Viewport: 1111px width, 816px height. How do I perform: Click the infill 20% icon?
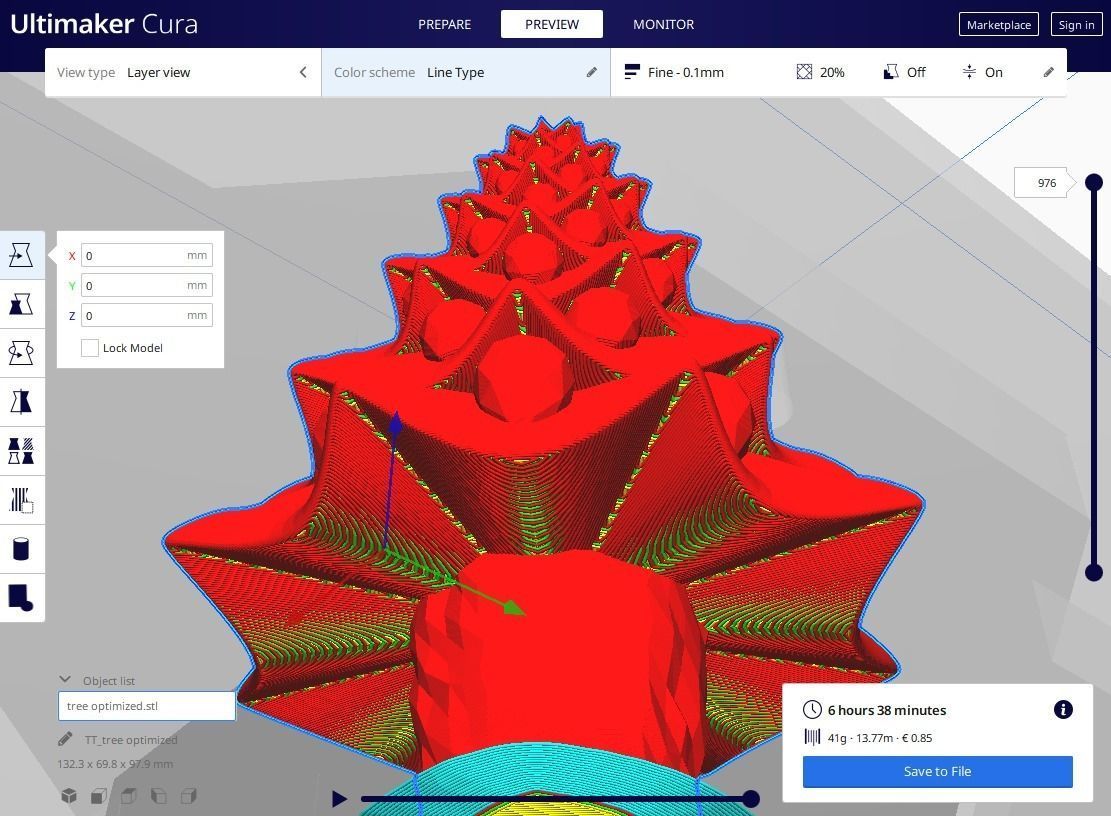tap(804, 72)
